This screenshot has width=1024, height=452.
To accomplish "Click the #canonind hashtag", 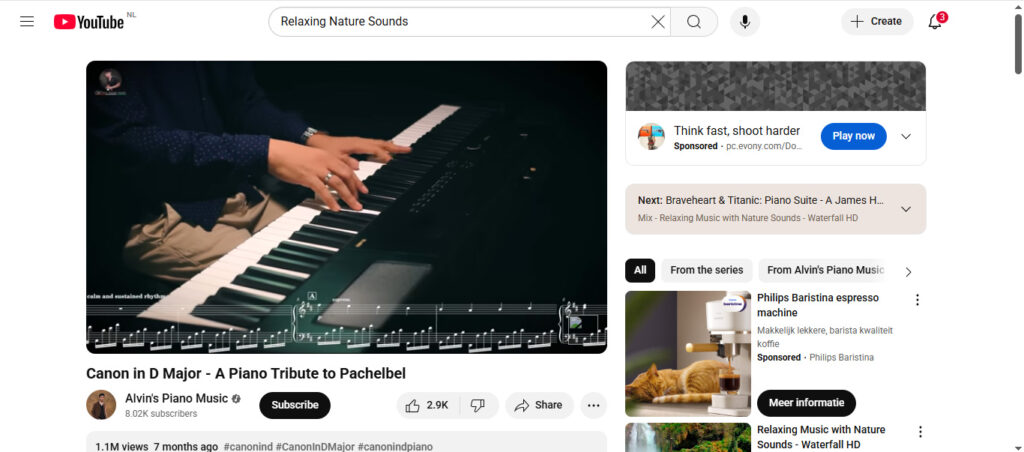I will (248, 447).
